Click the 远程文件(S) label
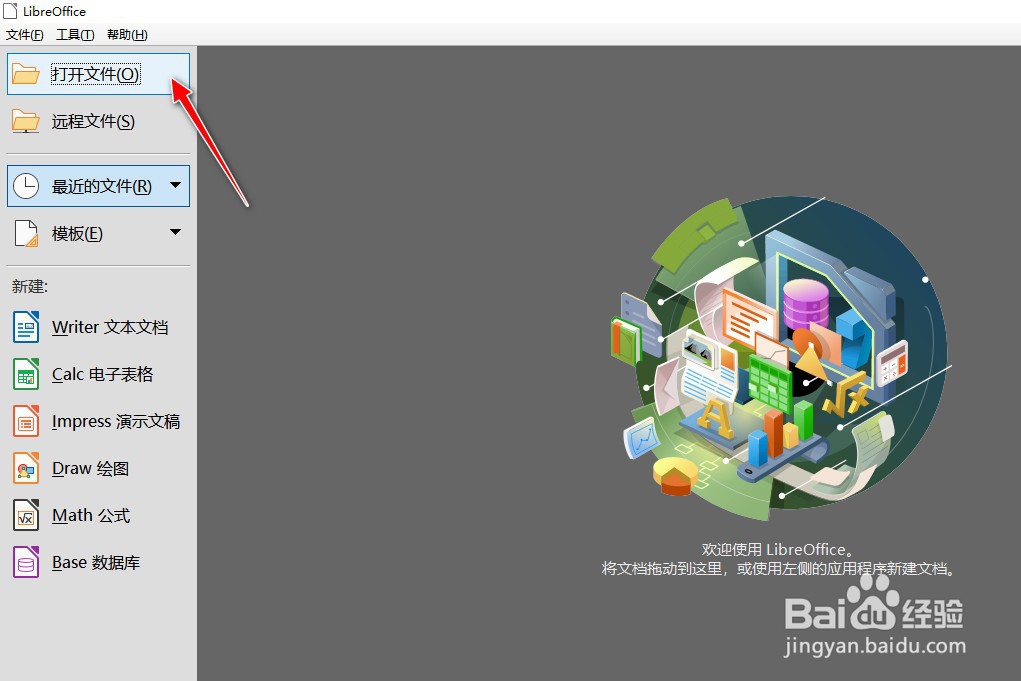Screen dimensions: 1021x681 click(x=93, y=122)
